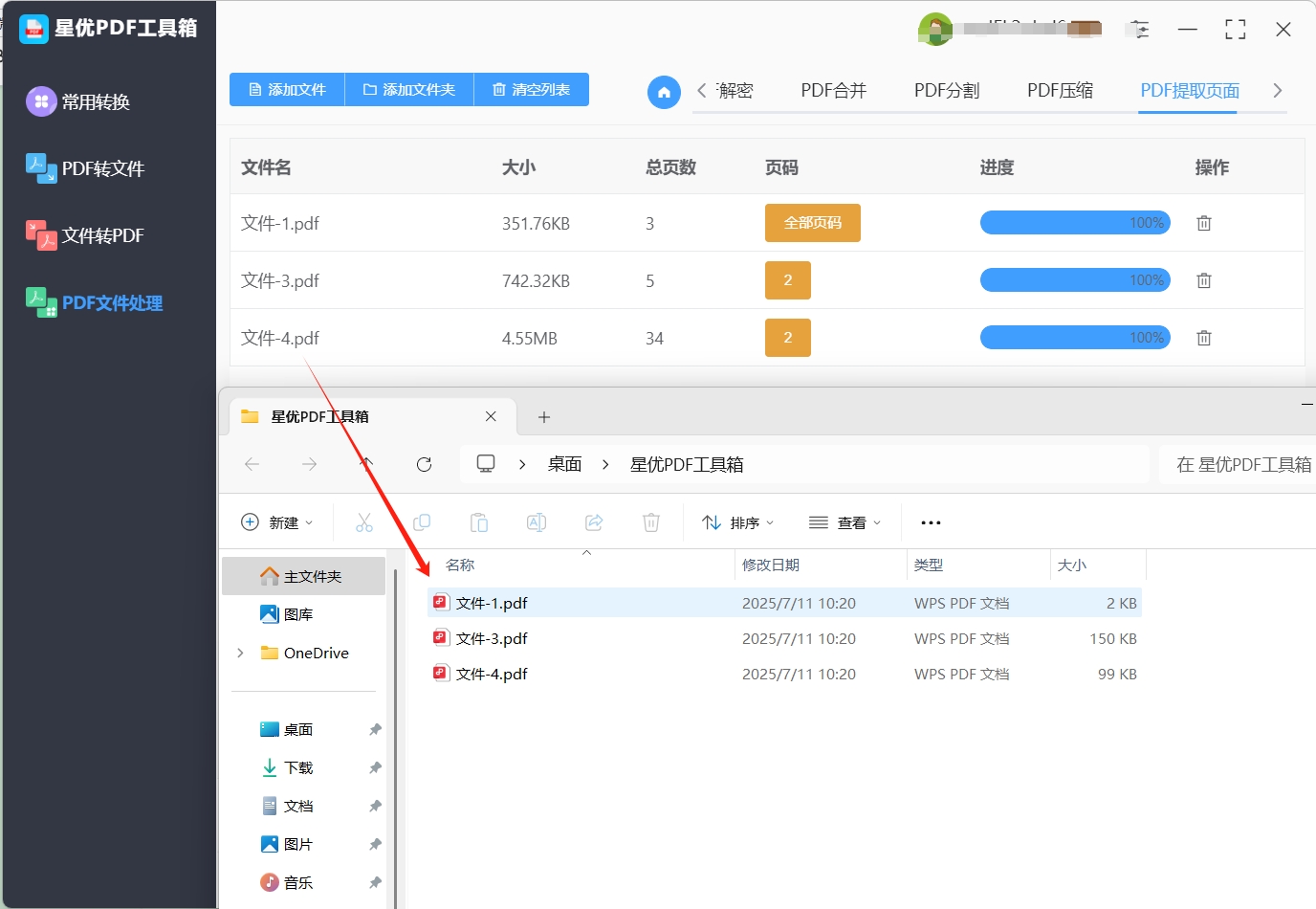Switch to the PDF分割 tab
Screen dimensions: 1316x909
946,90
